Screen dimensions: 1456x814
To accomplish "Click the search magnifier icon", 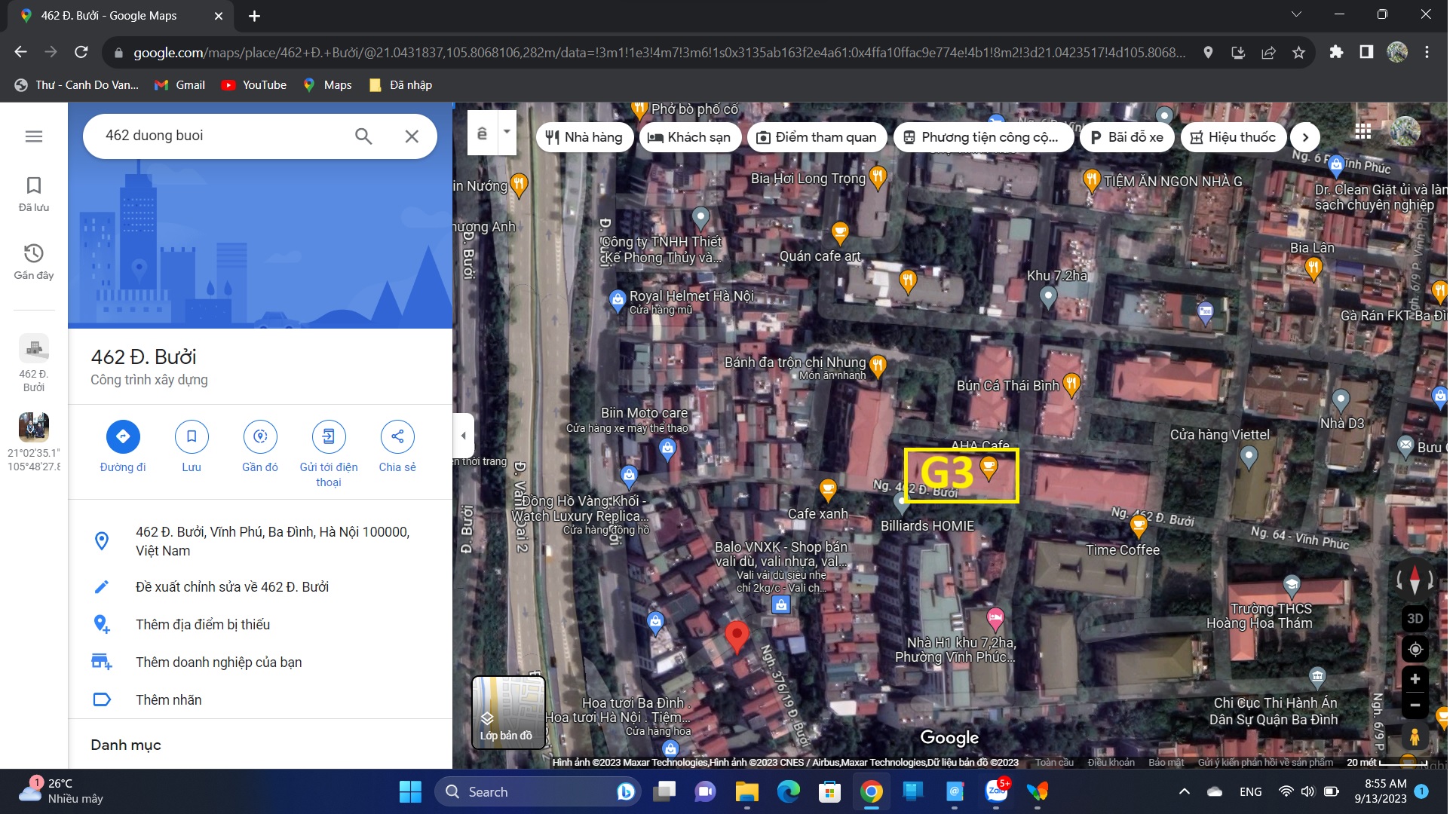I will (363, 136).
